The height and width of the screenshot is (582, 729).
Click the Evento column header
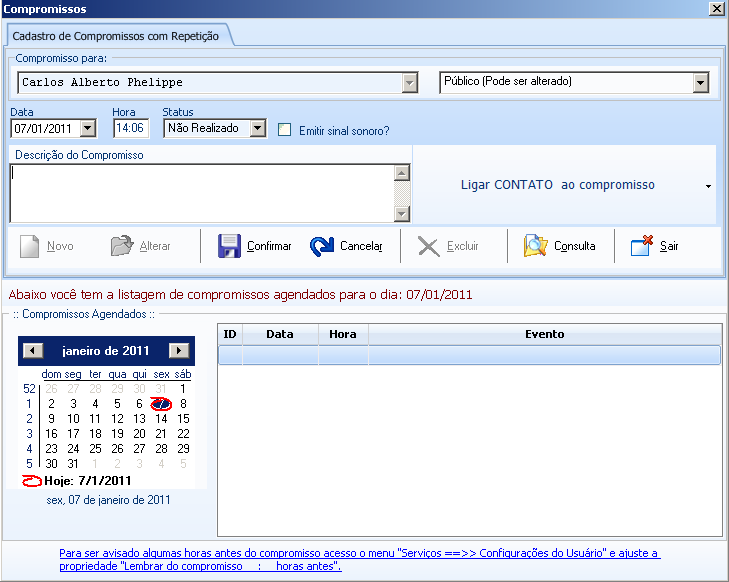544,334
